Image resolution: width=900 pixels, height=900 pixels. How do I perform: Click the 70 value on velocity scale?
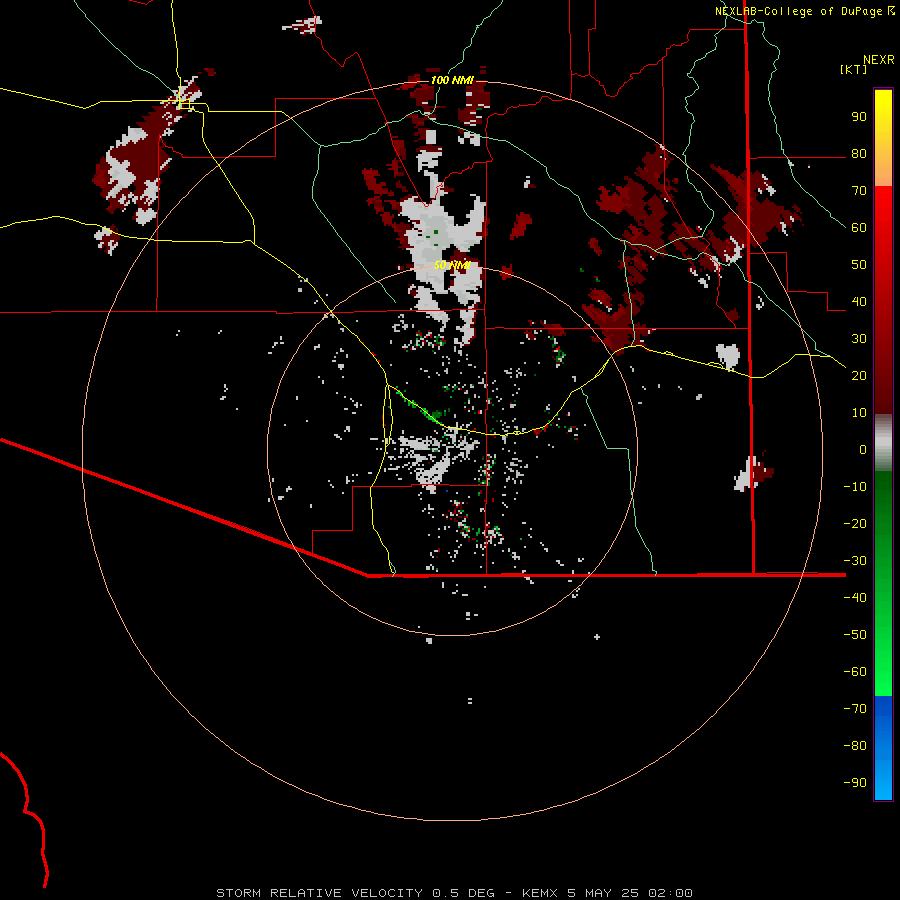pyautogui.click(x=859, y=191)
